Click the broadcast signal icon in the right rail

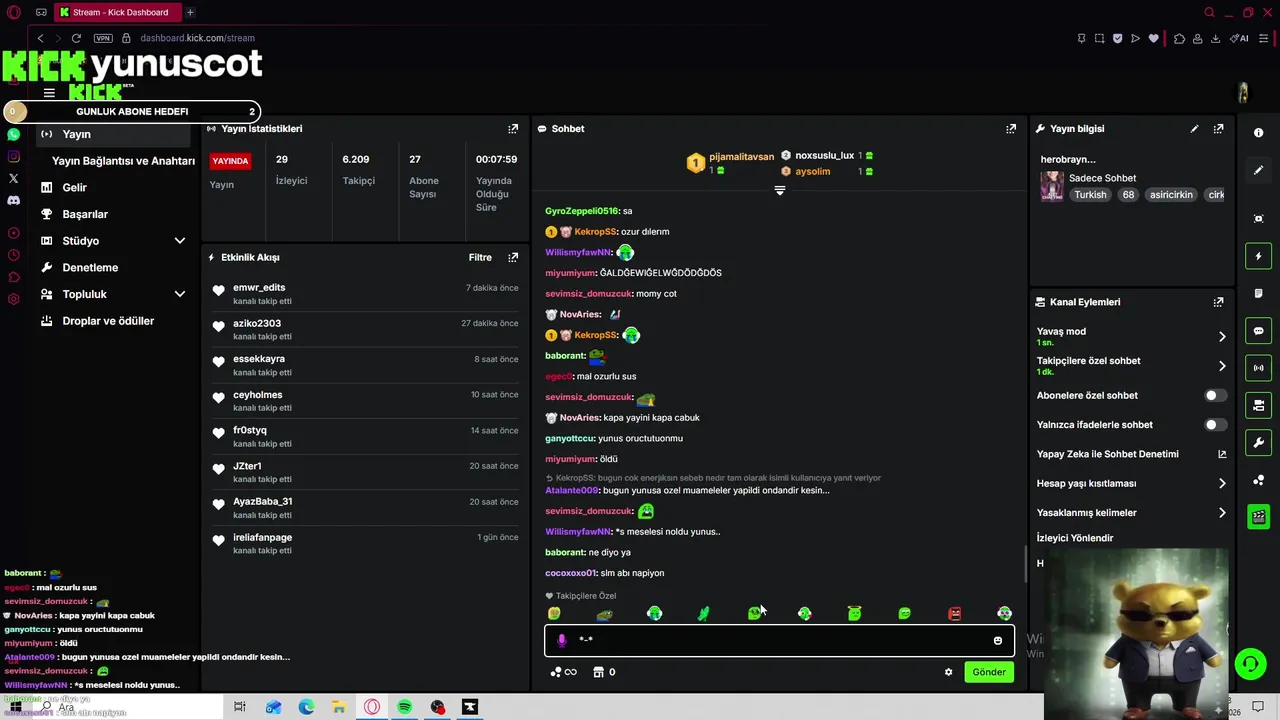point(1259,368)
